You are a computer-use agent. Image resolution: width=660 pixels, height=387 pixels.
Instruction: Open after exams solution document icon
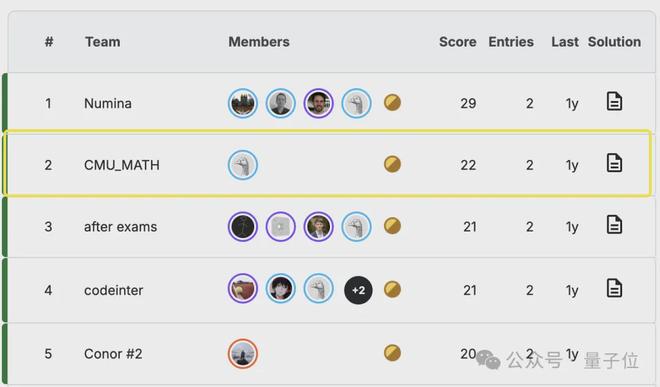[614, 224]
